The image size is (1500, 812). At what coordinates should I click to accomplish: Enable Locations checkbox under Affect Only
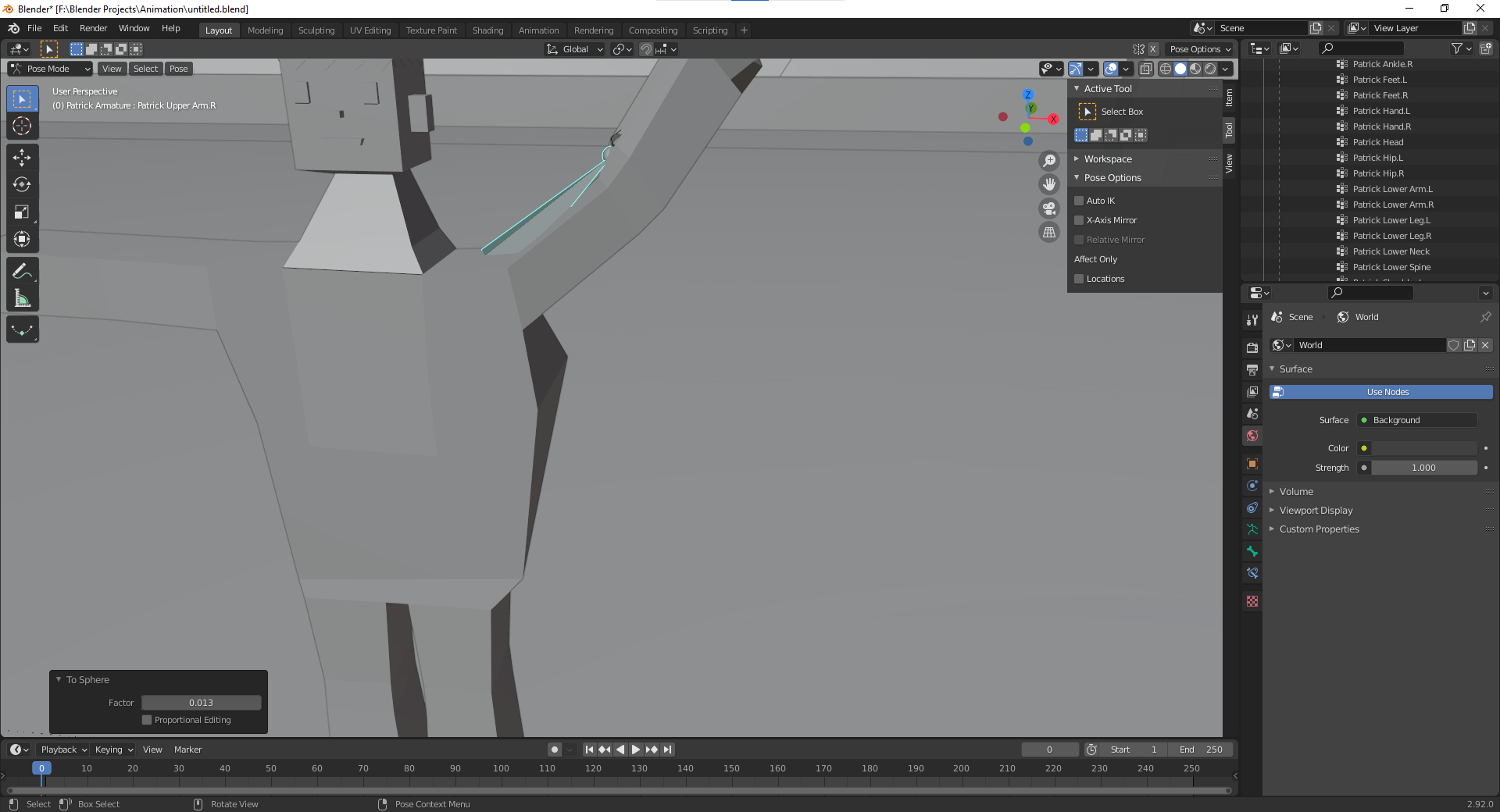(1079, 279)
